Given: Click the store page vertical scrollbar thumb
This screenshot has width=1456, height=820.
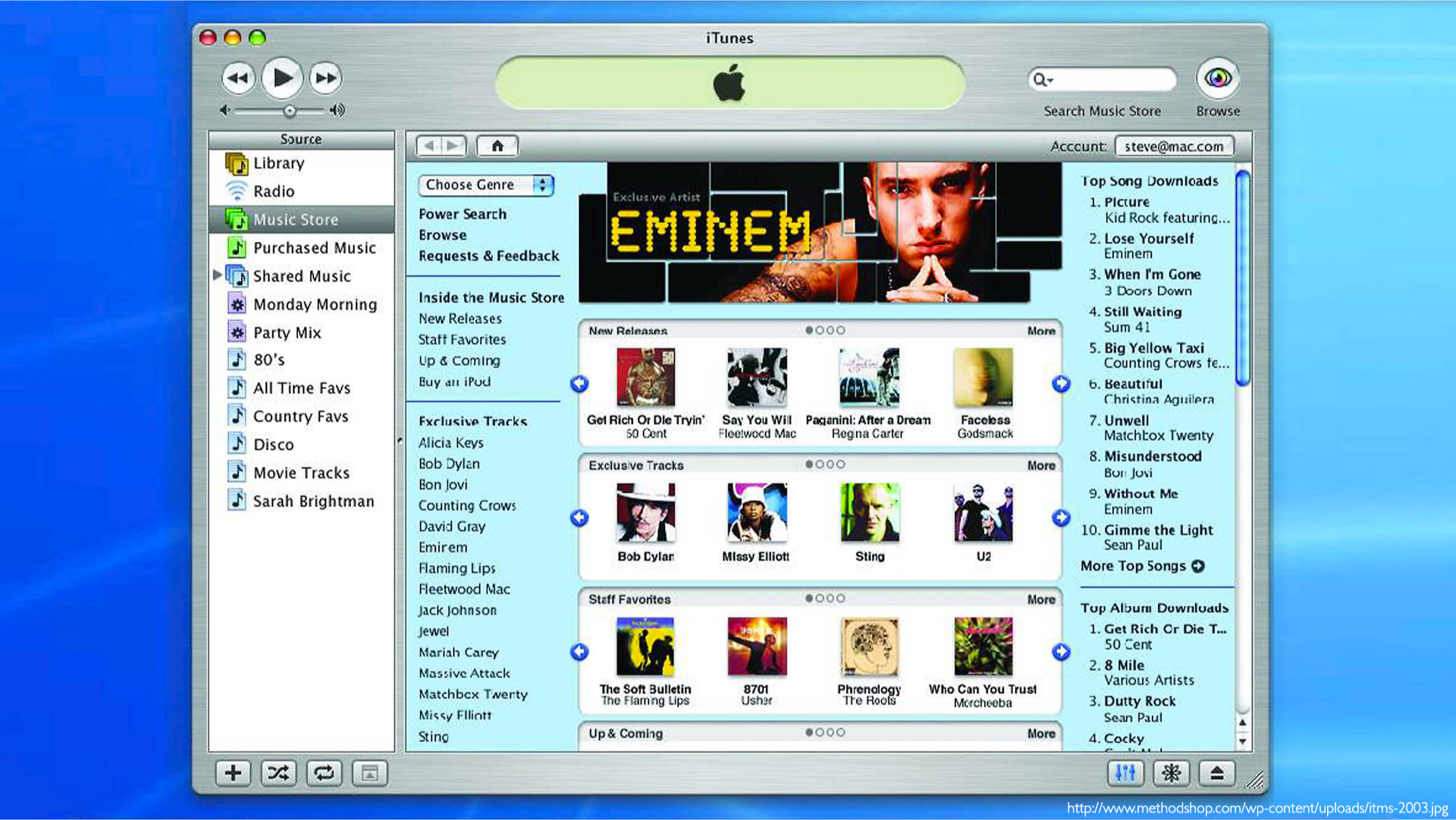Looking at the screenshot, I should pyautogui.click(x=1242, y=278).
